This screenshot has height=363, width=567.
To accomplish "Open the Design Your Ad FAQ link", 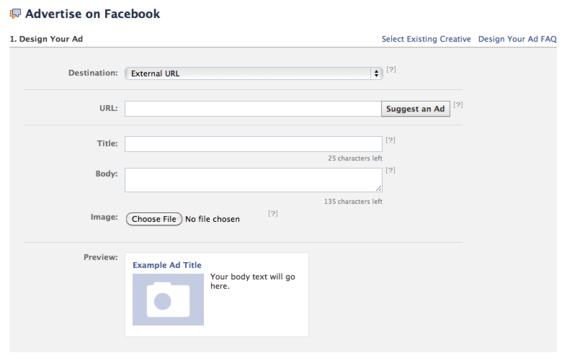I will tap(517, 39).
